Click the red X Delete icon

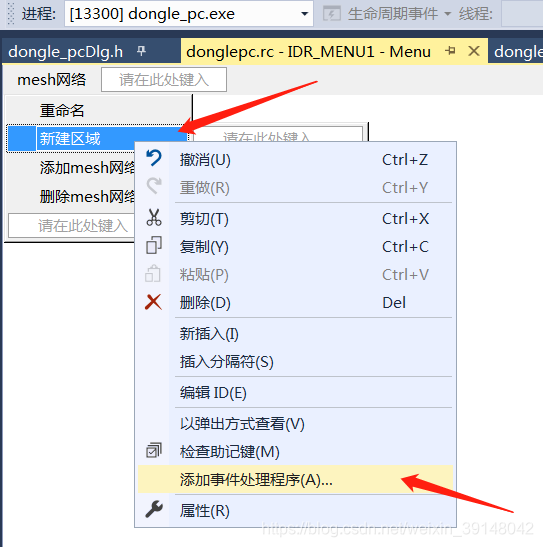[x=153, y=302]
